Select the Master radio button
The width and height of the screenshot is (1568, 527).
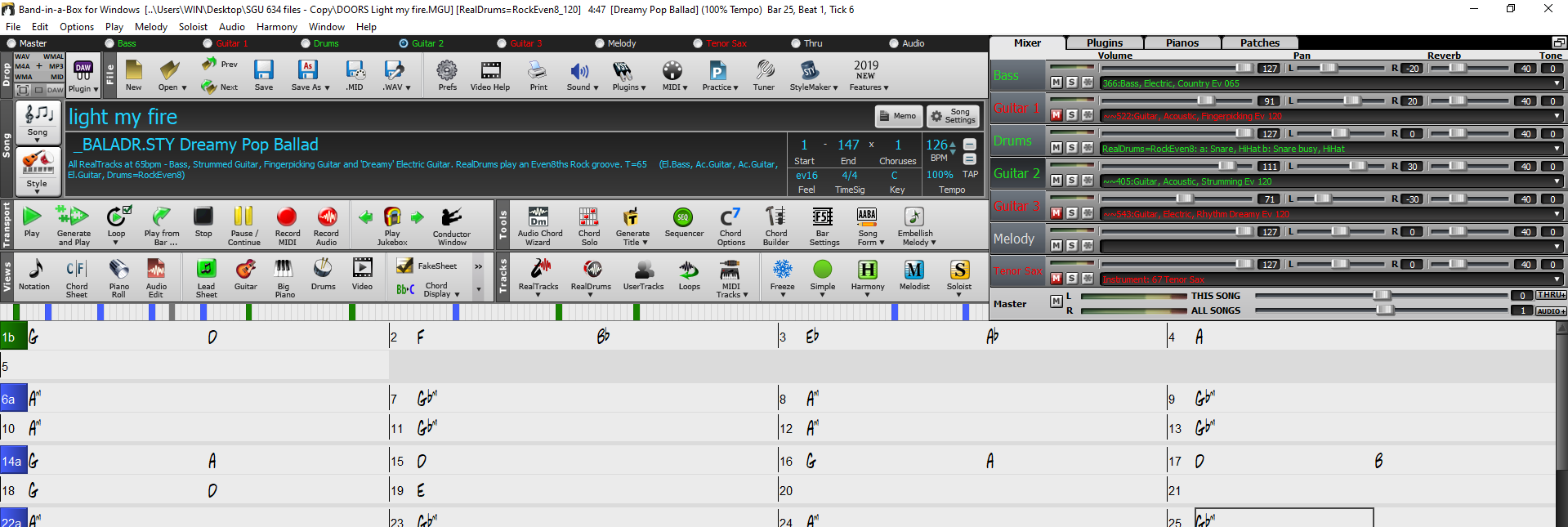tap(11, 43)
